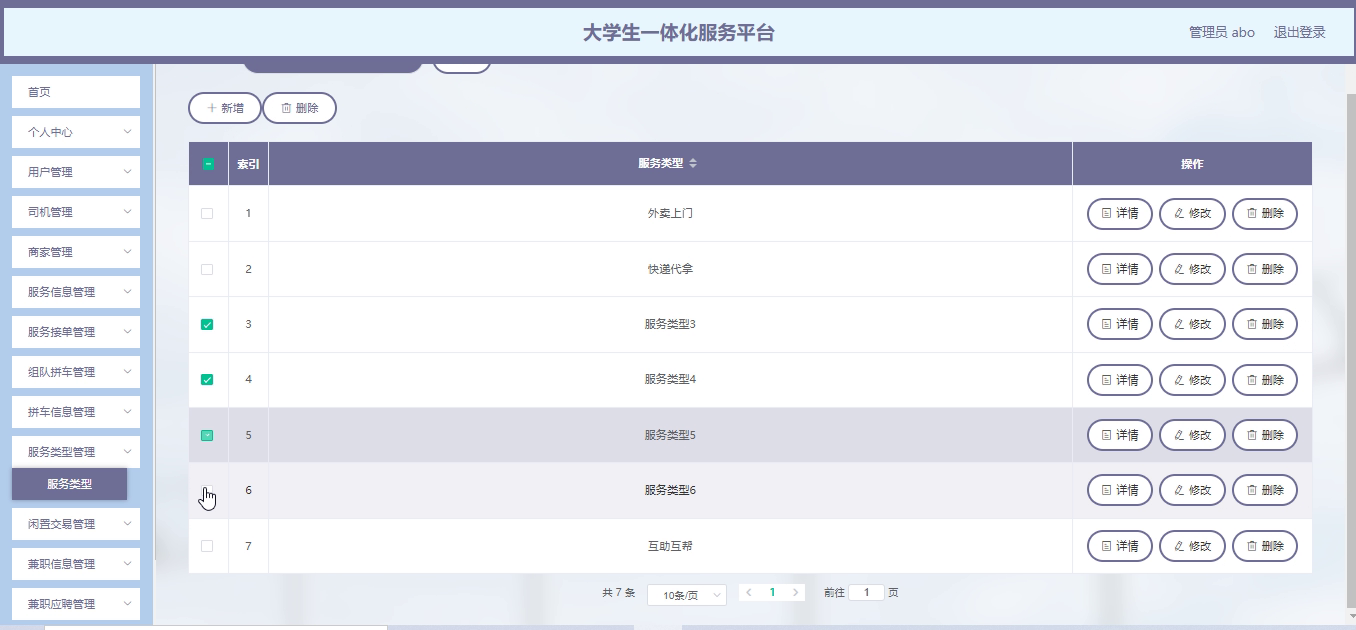The height and width of the screenshot is (630, 1356).
Task: Expand the 组队拼车管理 sidebar menu
Action: click(x=76, y=372)
